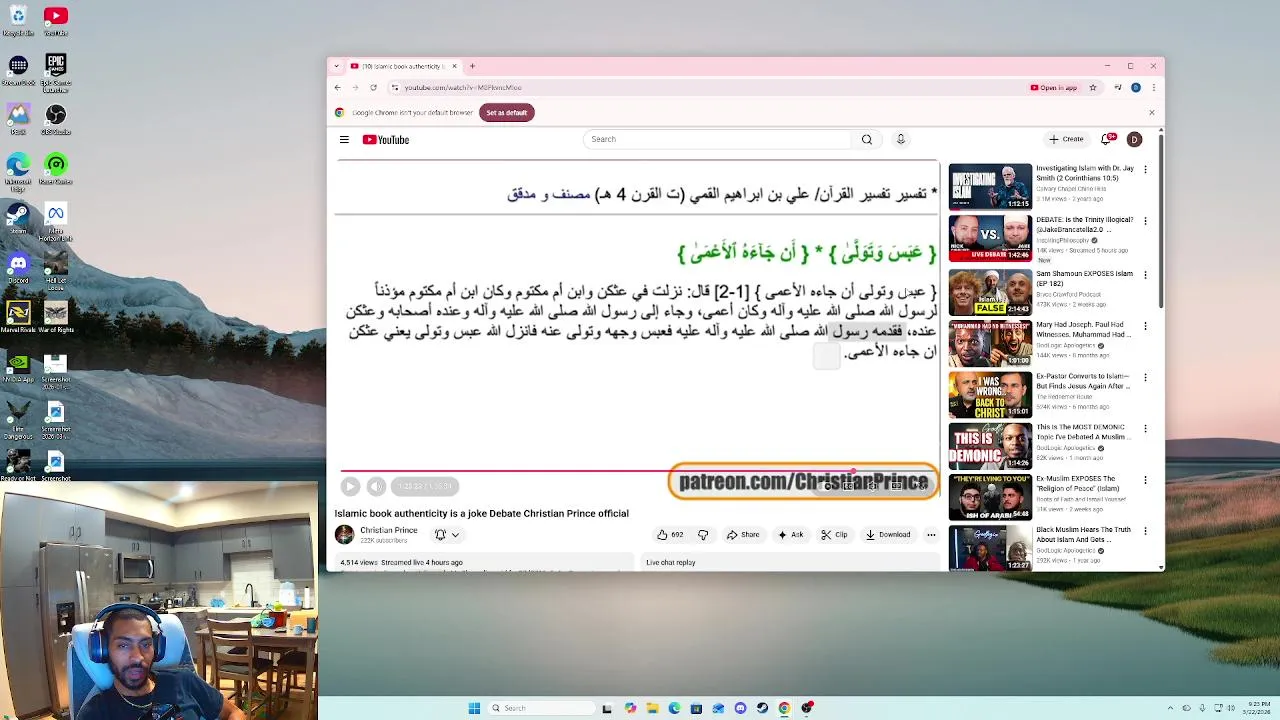This screenshot has width=1280, height=720.
Task: Launch OBS Studio desktop icon
Action: [x=56, y=120]
